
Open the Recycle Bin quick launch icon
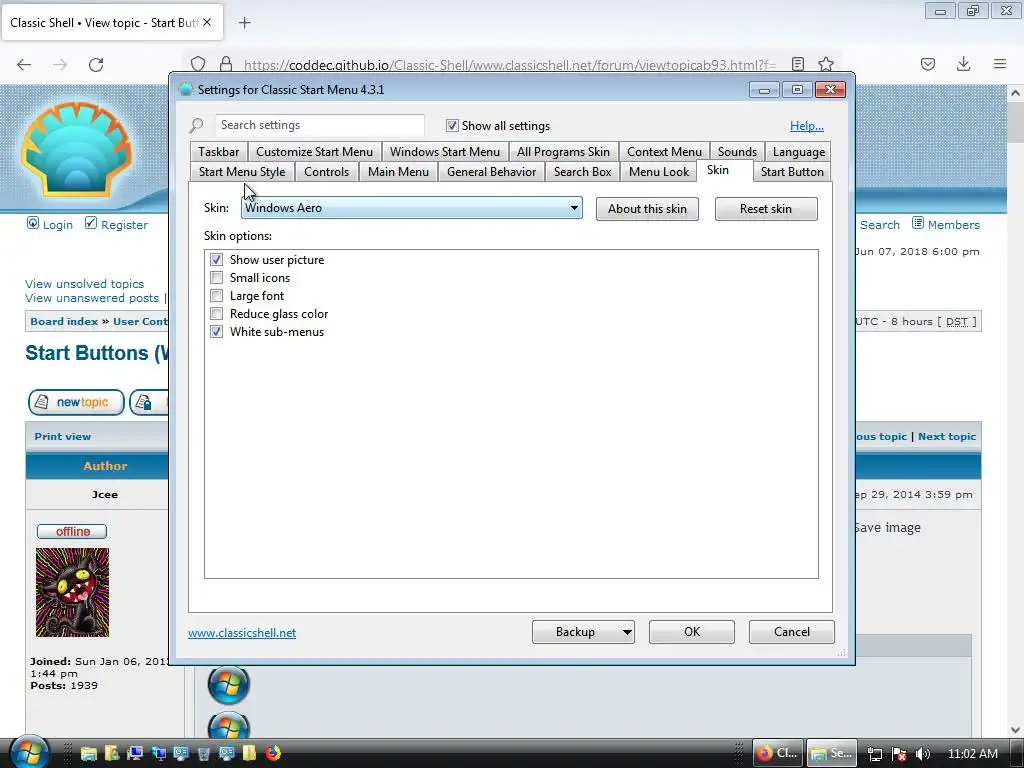click(204, 753)
